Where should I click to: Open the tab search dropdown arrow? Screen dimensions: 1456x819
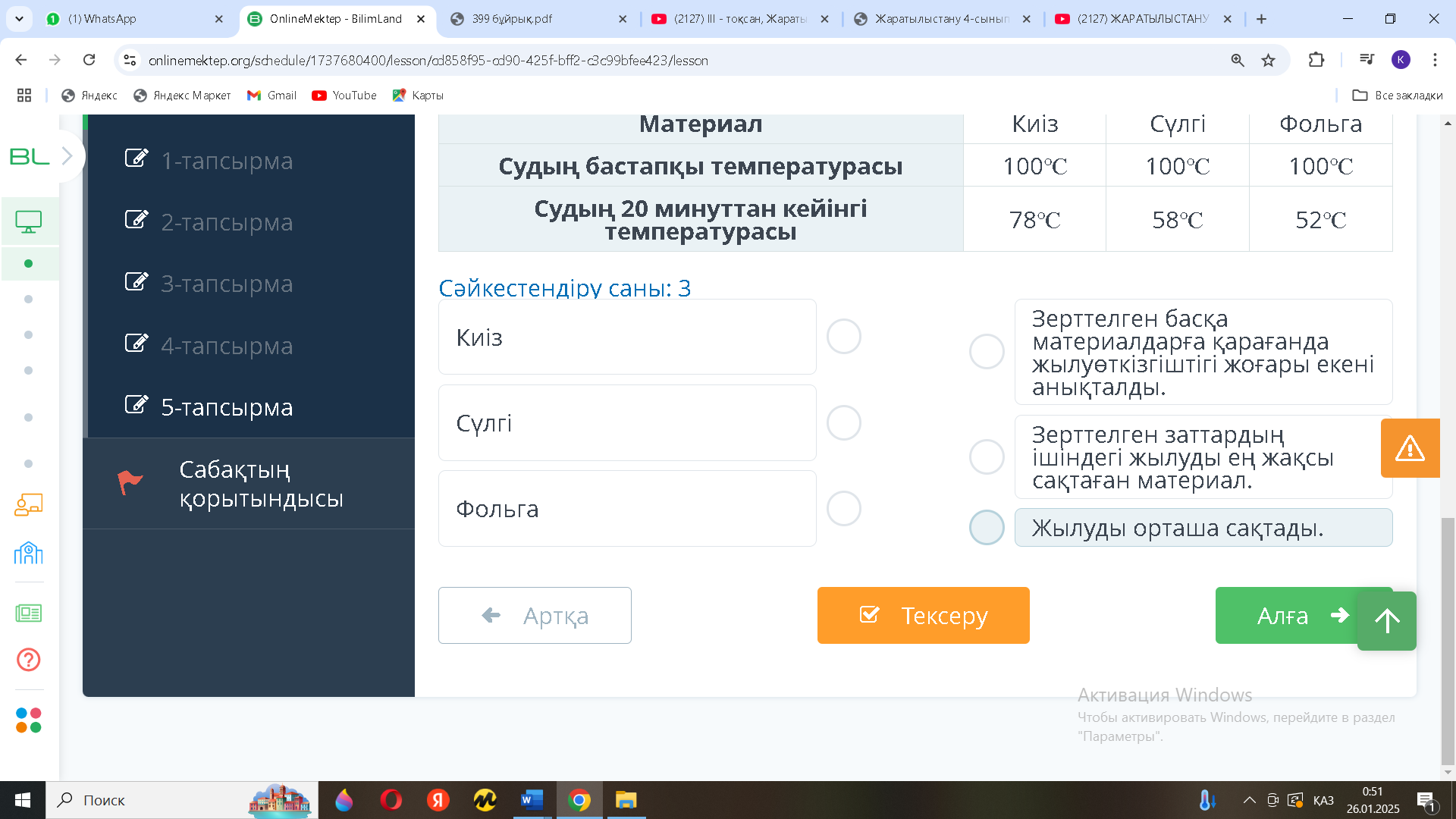pyautogui.click(x=19, y=18)
